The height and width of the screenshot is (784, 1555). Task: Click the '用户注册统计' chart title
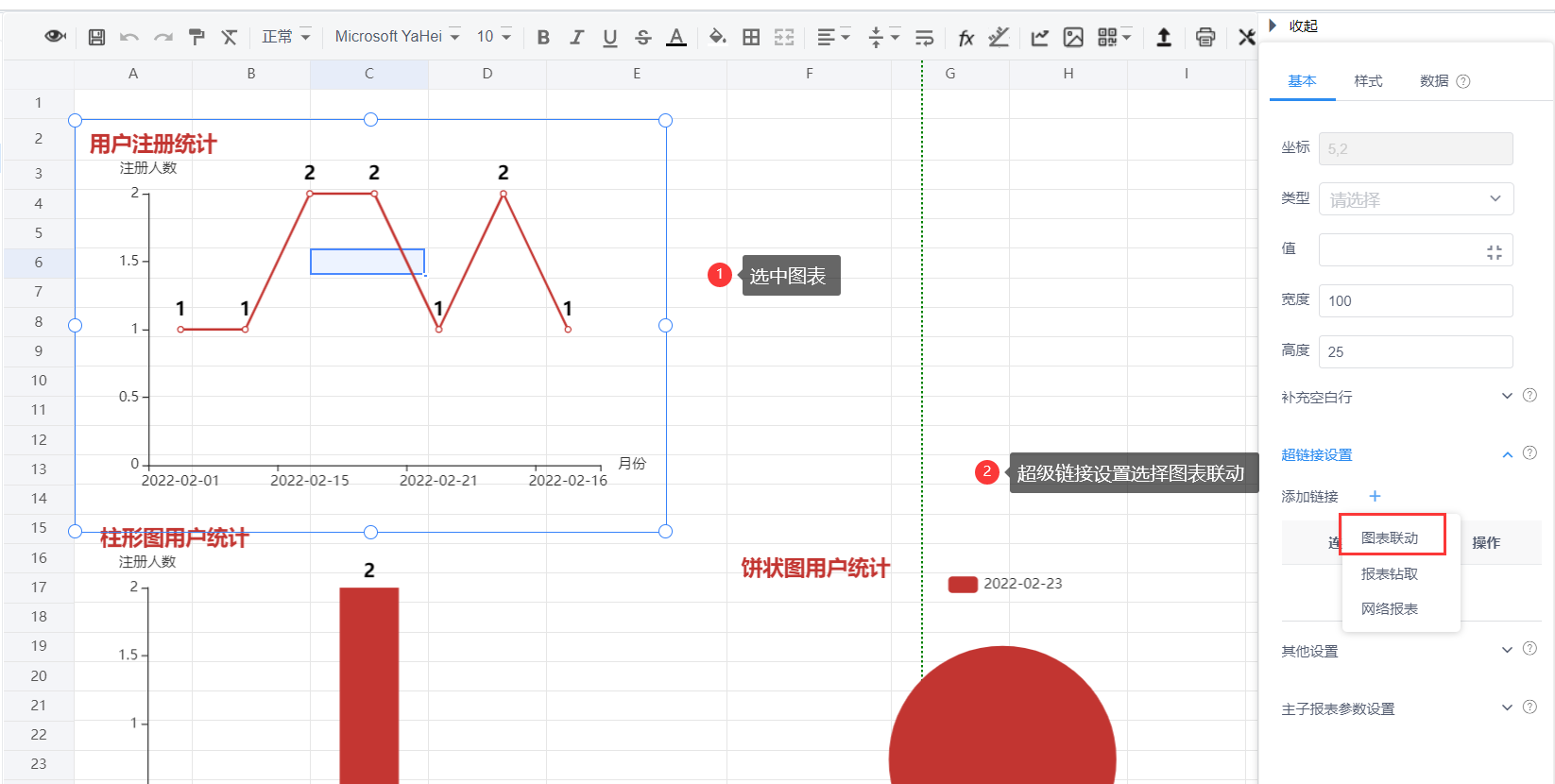click(x=153, y=144)
